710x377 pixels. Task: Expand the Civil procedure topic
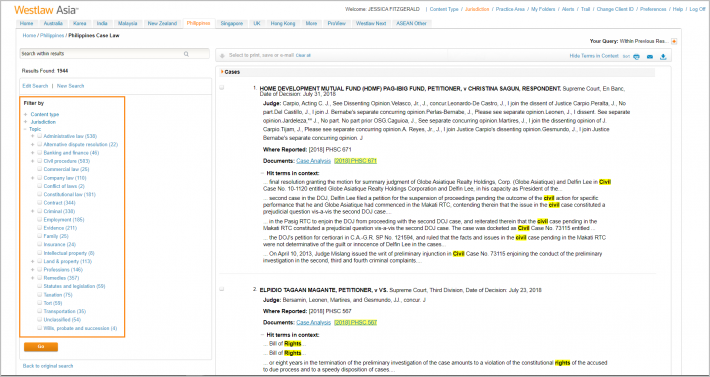point(33,161)
